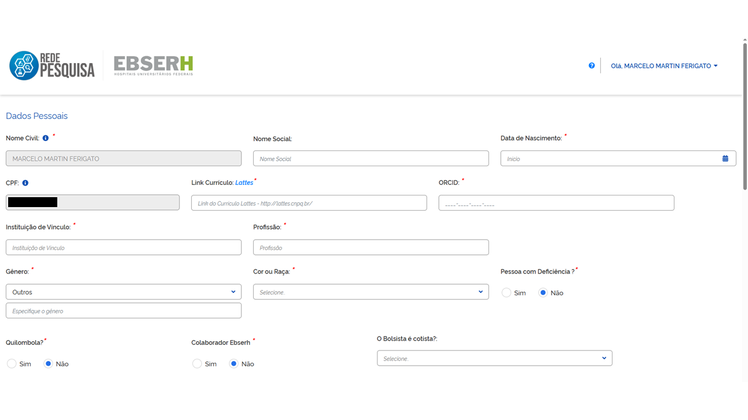Screen dimensions: 748x420
Task: Click the Dados Pessoais section heading
Action: [37, 116]
